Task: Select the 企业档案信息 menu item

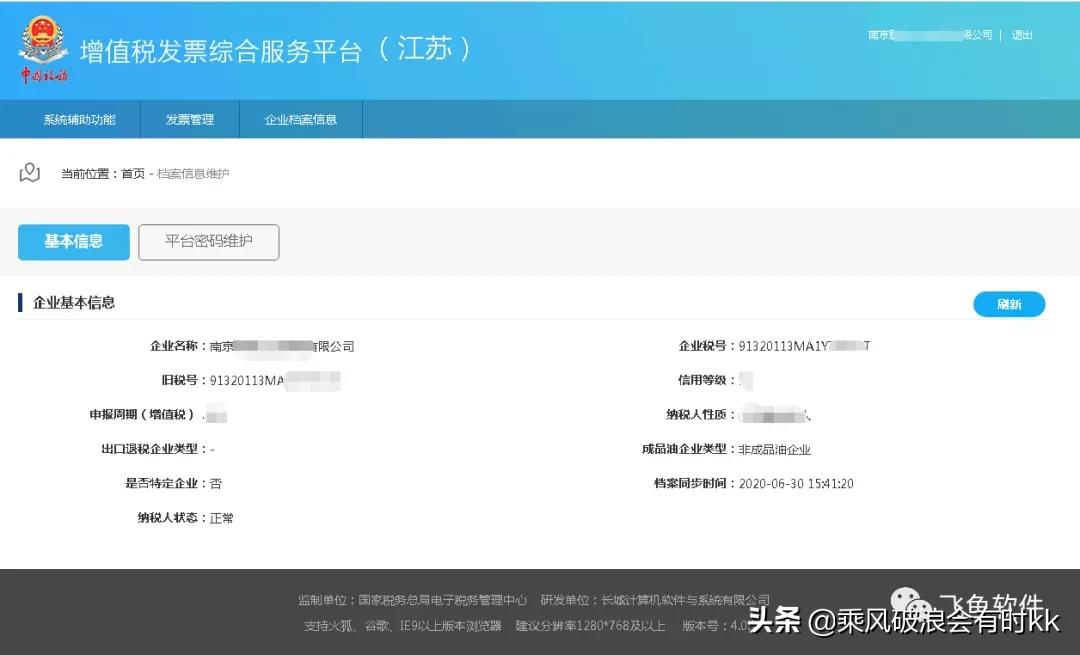Action: point(301,119)
